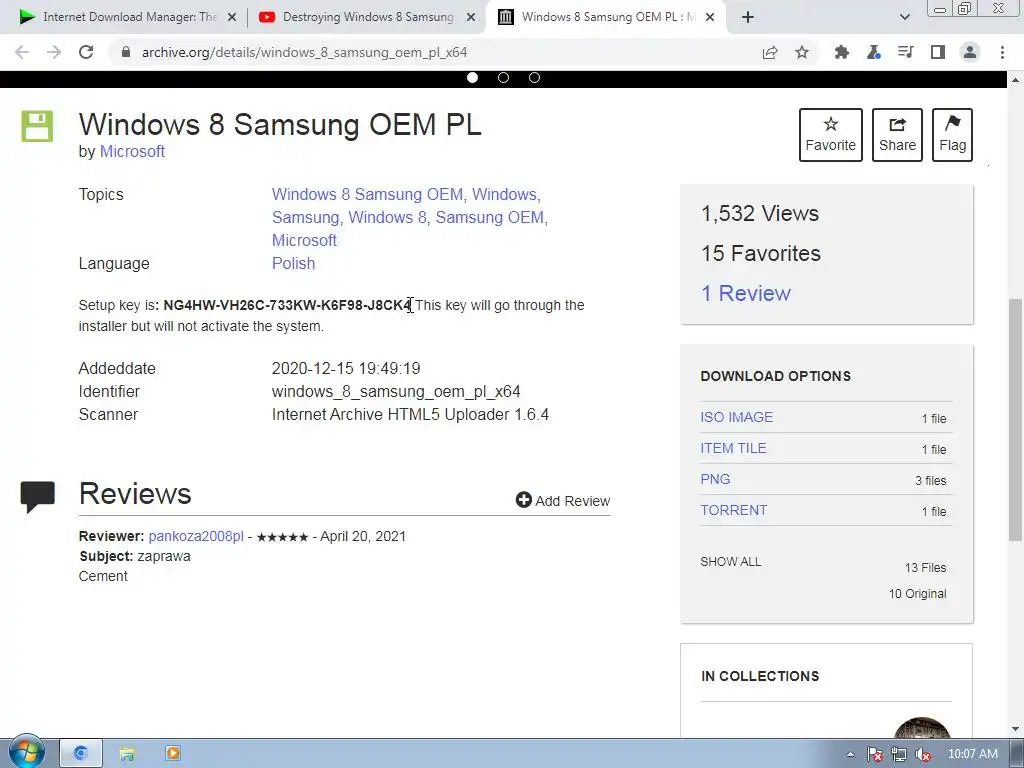Viewport: 1024px width, 768px height.
Task: Click the scrollbar down arrow
Action: point(1015,729)
